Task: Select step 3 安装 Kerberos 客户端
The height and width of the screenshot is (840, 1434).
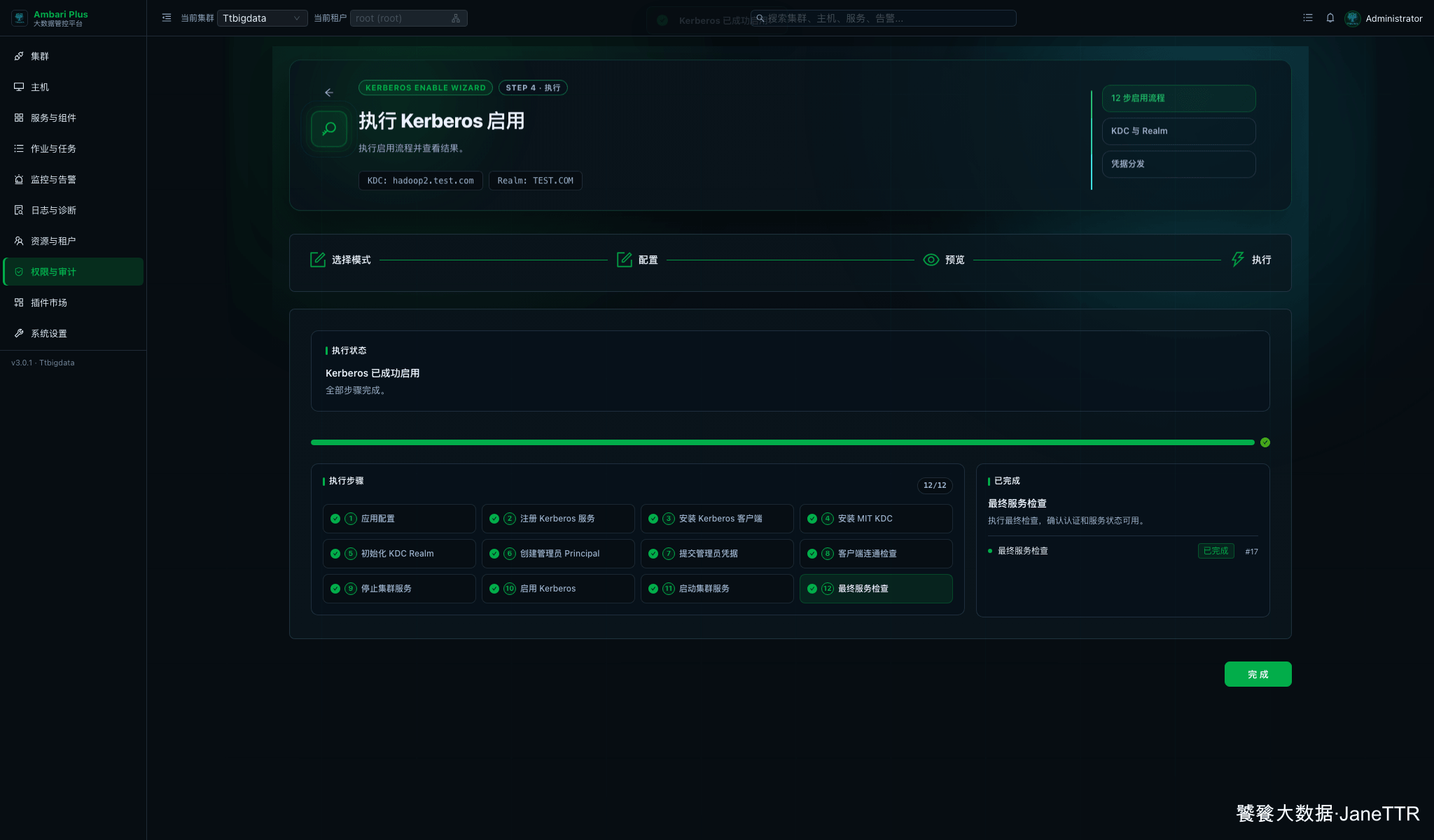Action: (717, 519)
